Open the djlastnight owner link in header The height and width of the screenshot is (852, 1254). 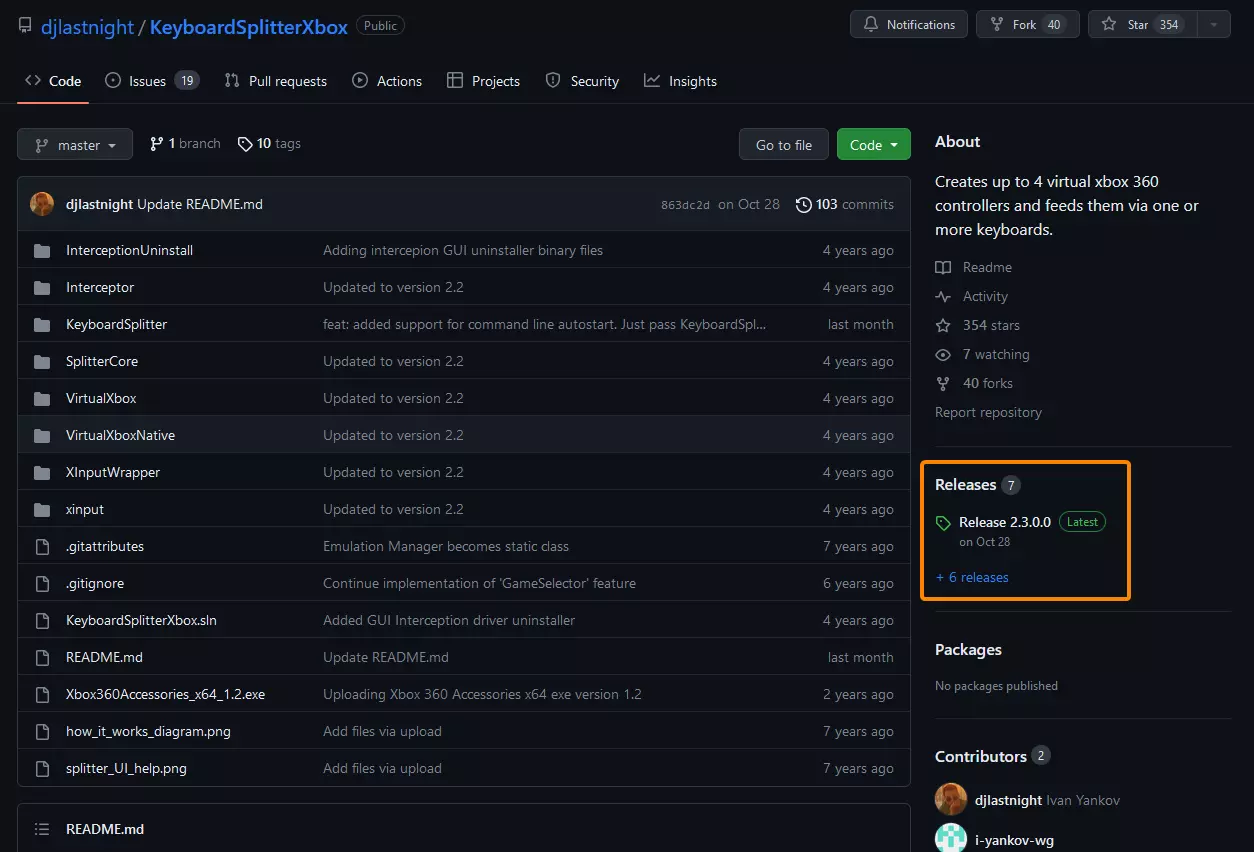(87, 27)
